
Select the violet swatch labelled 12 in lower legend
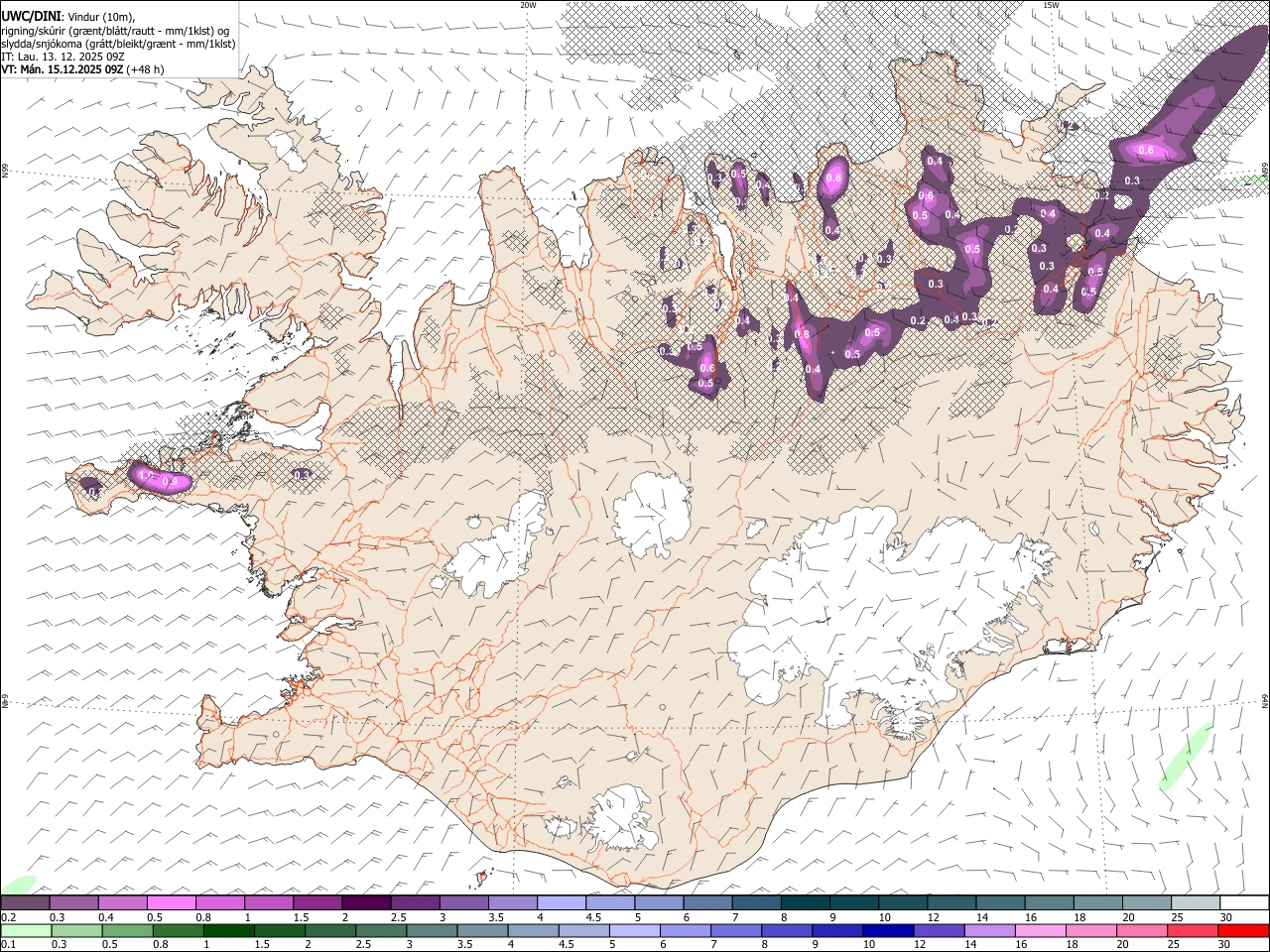[x=938, y=931]
